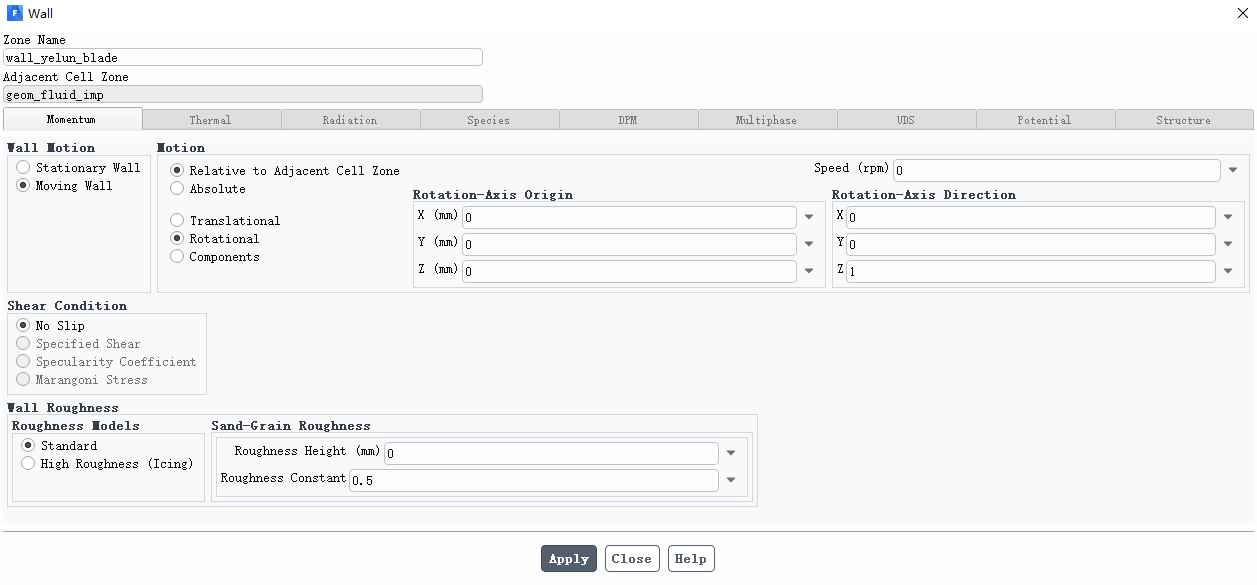Enable High Roughness (Icing) model

pyautogui.click(x=28, y=464)
